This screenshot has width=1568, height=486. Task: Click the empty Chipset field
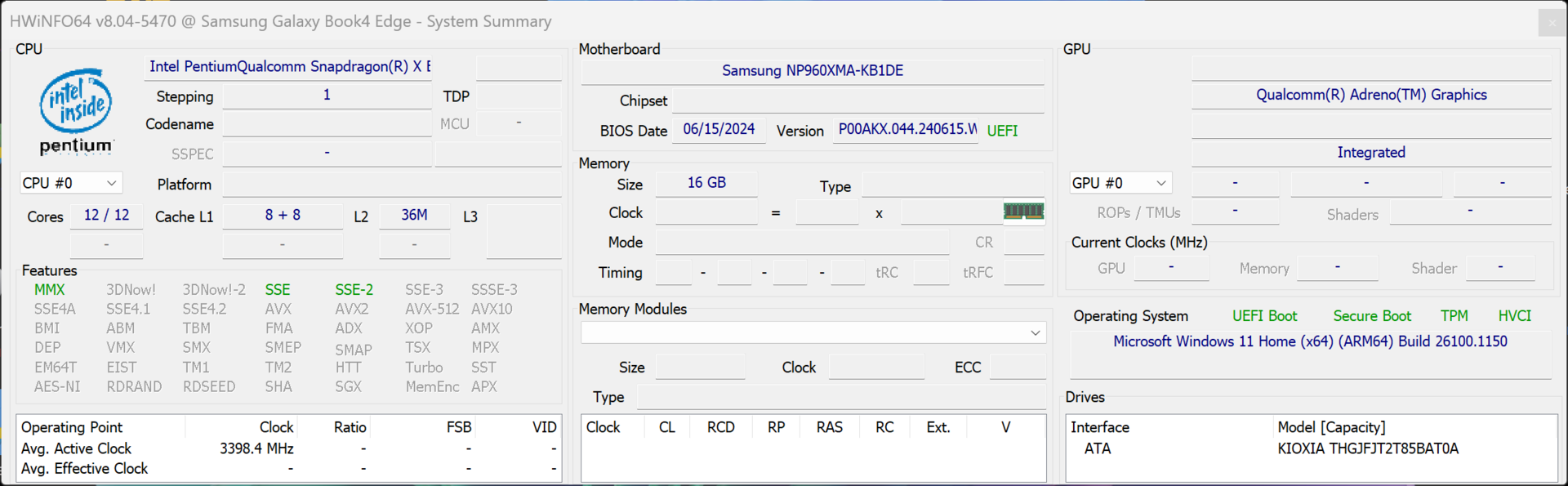(858, 100)
